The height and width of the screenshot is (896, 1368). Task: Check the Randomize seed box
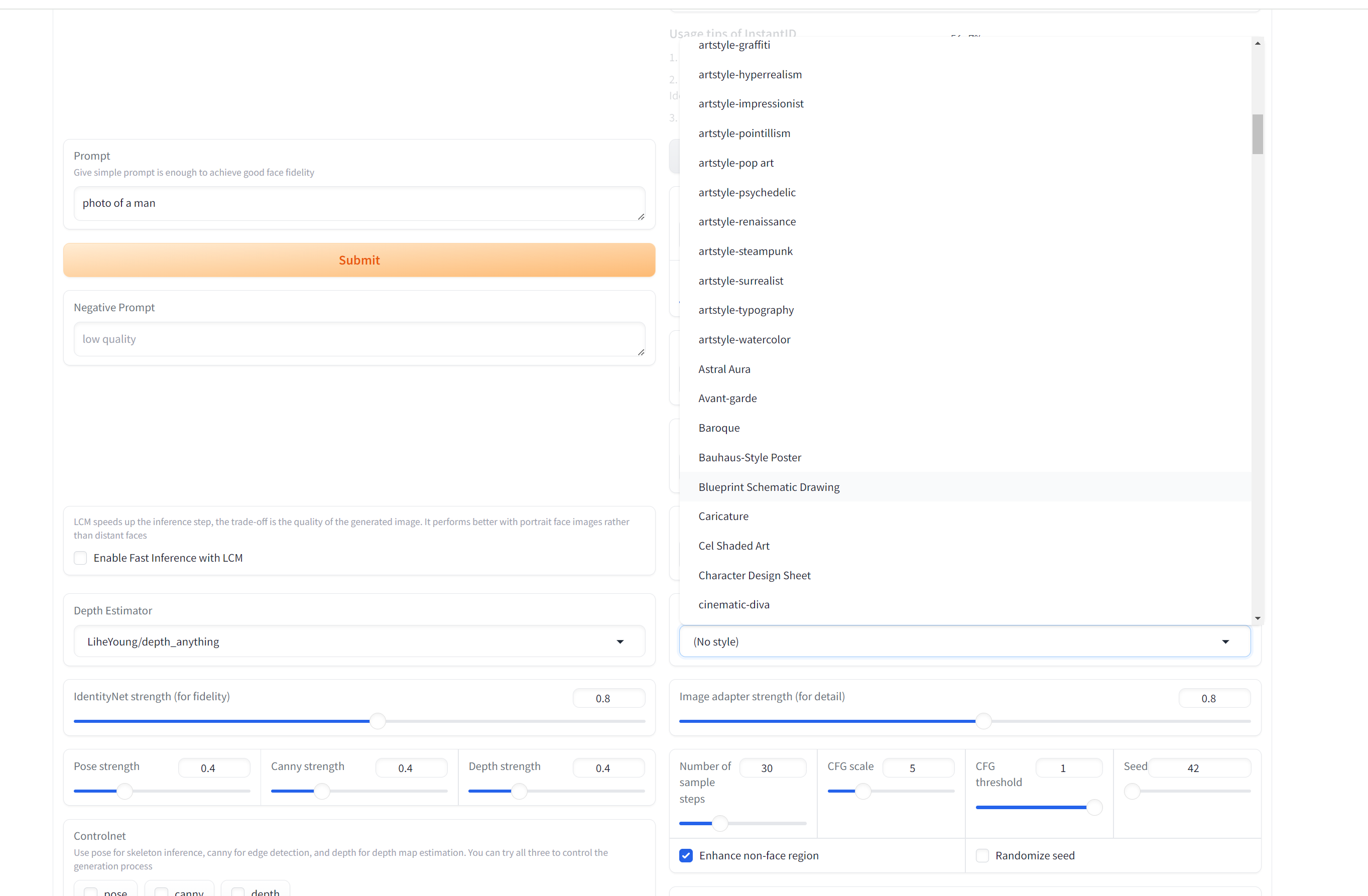coord(982,855)
